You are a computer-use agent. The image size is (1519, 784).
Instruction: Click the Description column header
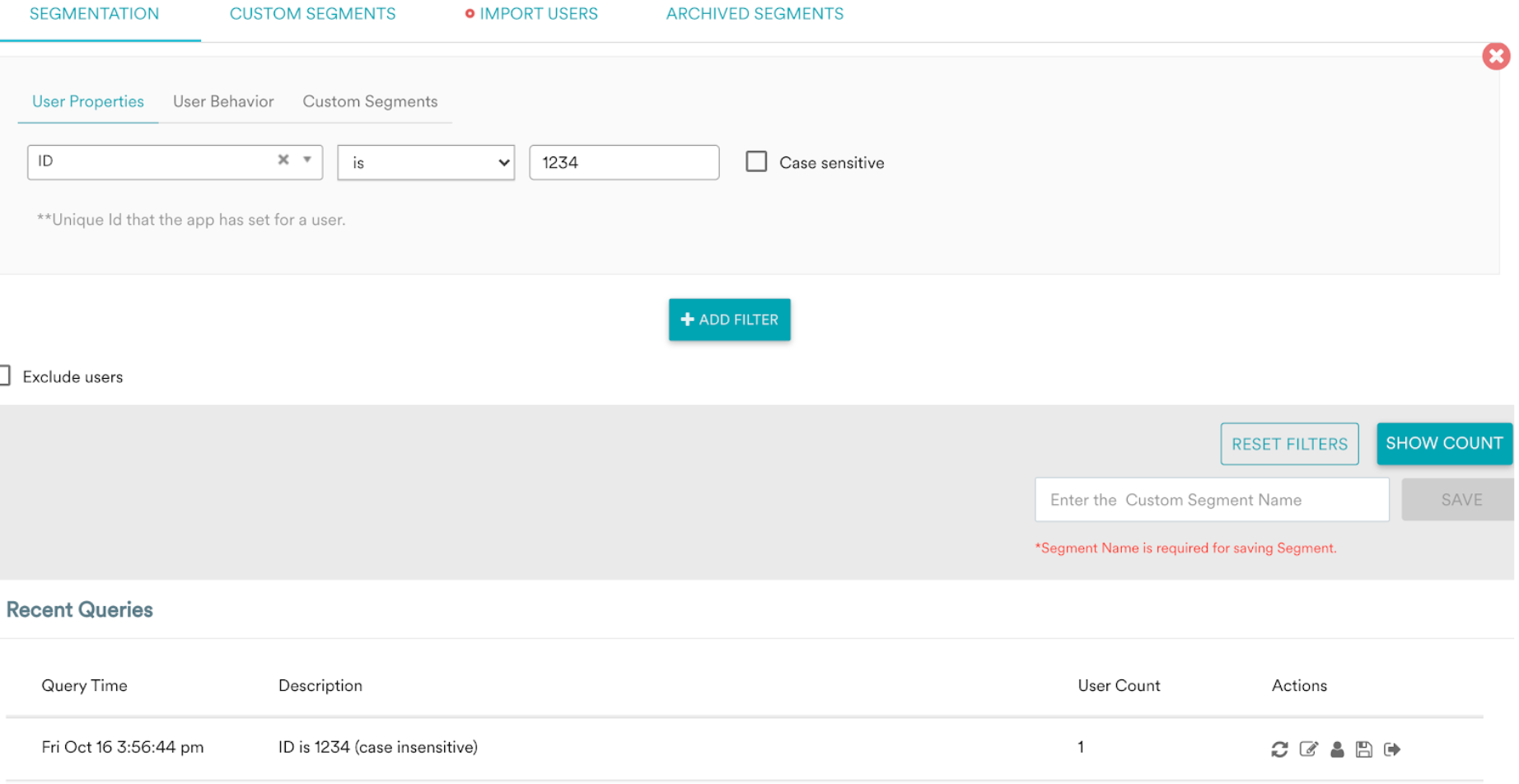pyautogui.click(x=320, y=685)
